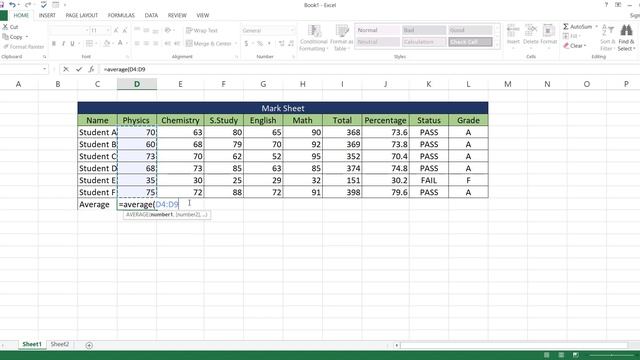The image size is (640, 360).
Task: Toggle Align Left
Action: (137, 44)
